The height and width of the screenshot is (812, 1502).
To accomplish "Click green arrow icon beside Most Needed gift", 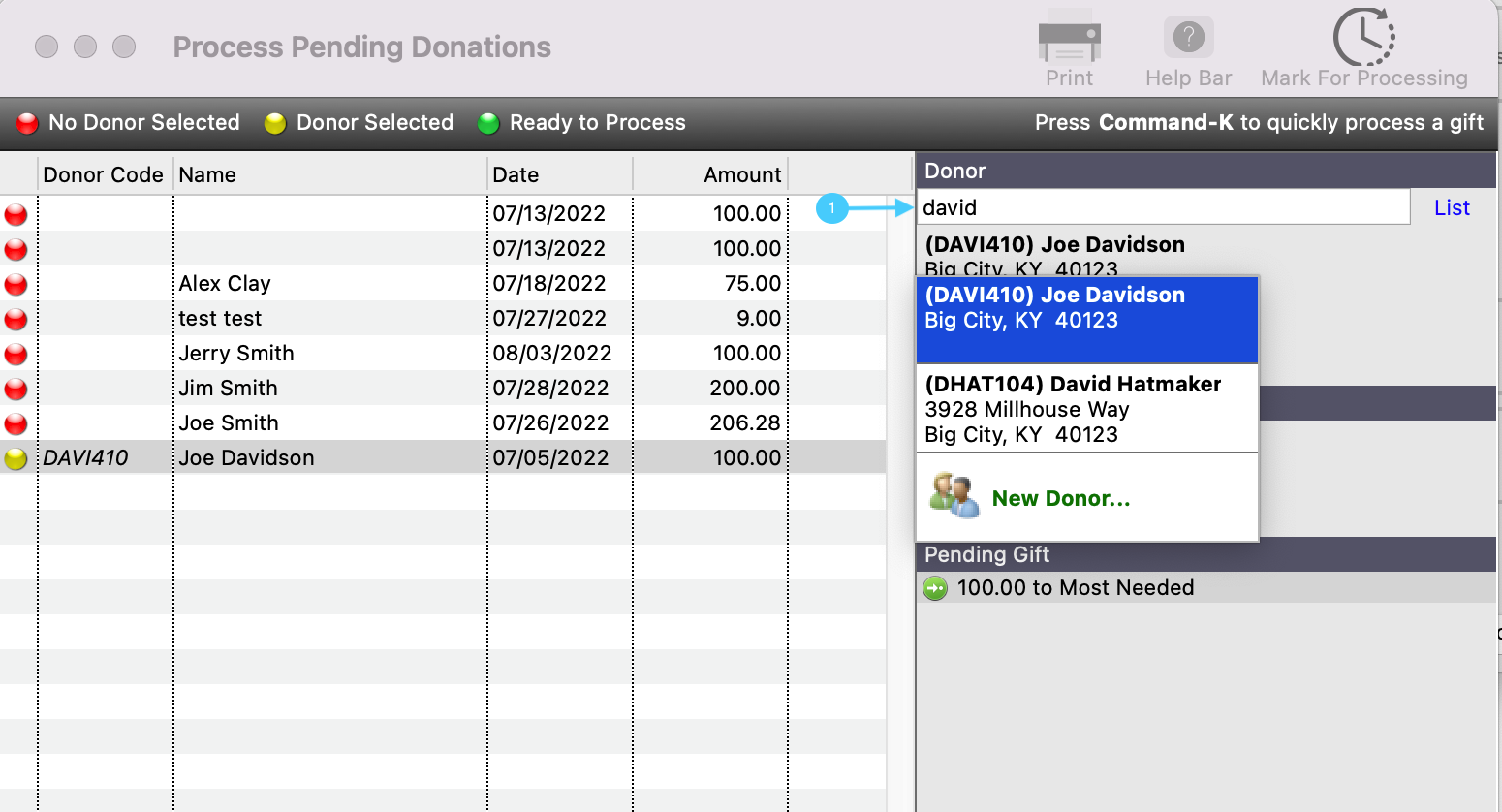I will 935,588.
